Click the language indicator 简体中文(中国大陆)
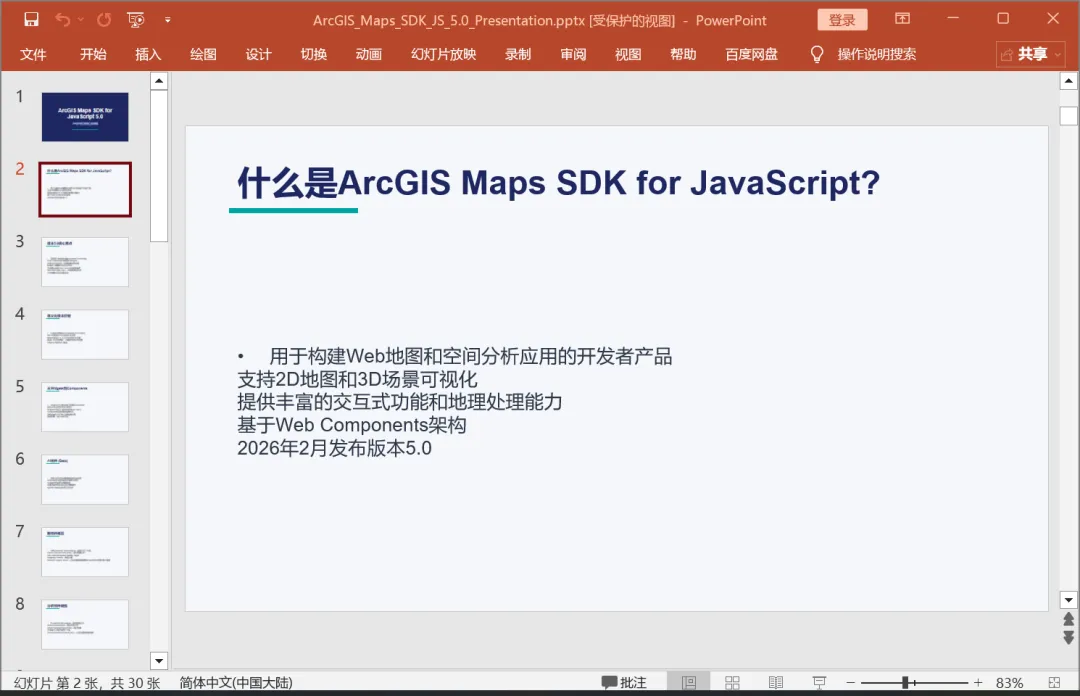The image size is (1080, 696). click(236, 683)
